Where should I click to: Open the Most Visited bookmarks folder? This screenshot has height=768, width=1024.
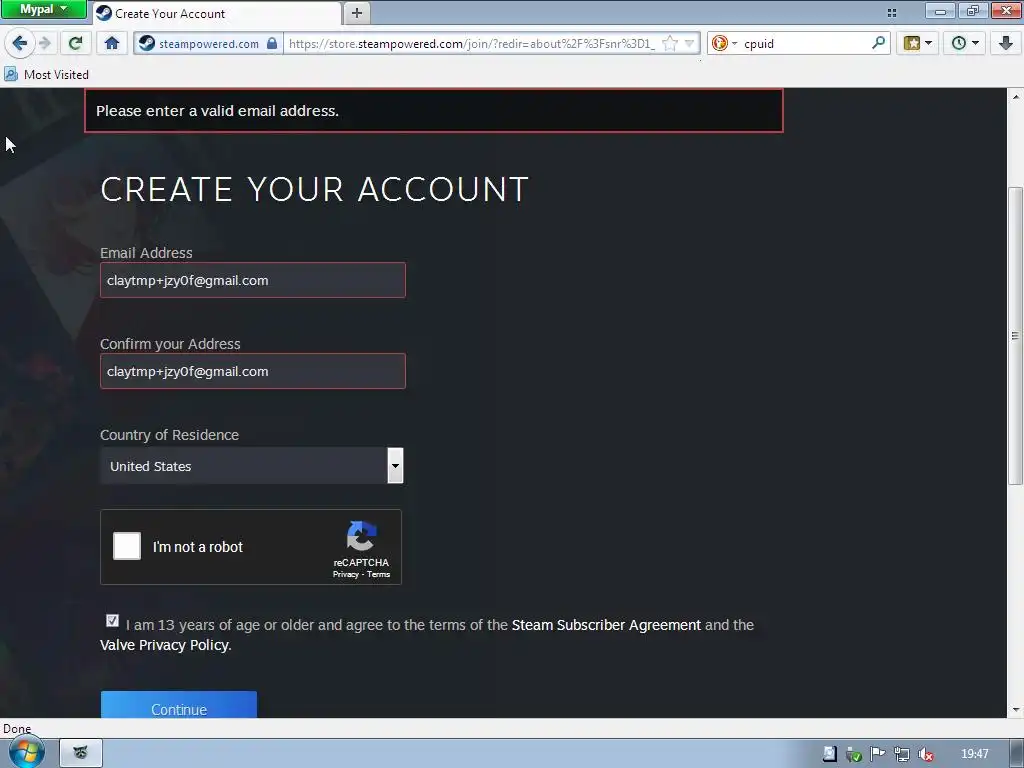click(x=46, y=74)
